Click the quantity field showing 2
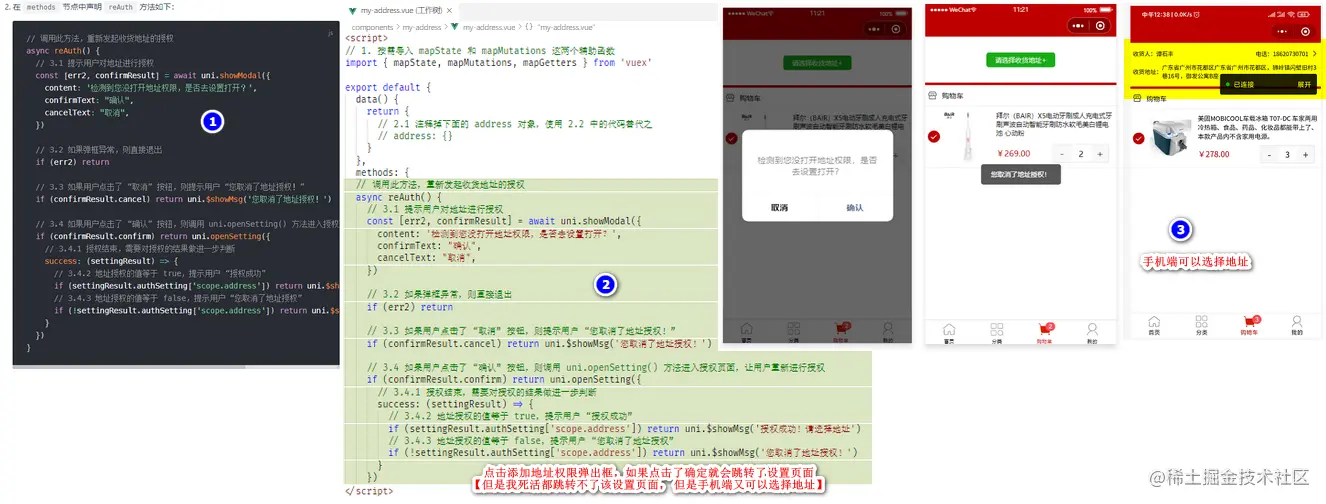Screen dimensions: 1326x504 [x=1081, y=154]
